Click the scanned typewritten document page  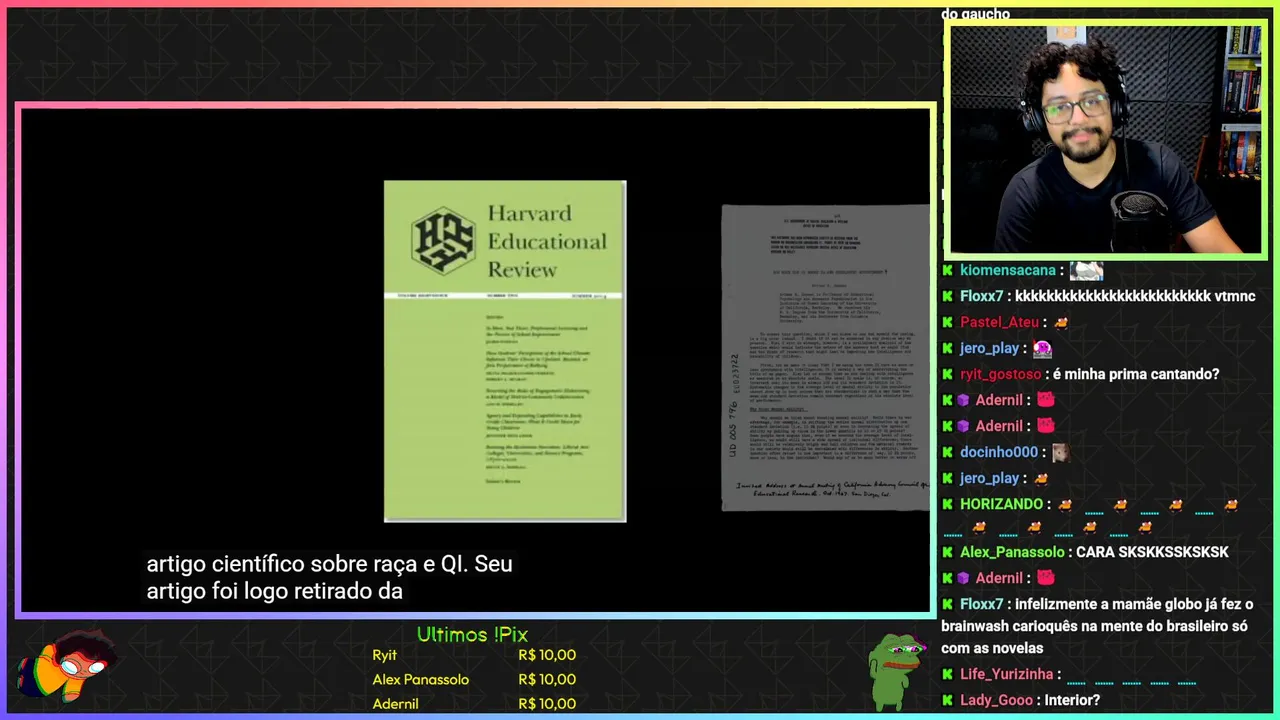(x=825, y=357)
